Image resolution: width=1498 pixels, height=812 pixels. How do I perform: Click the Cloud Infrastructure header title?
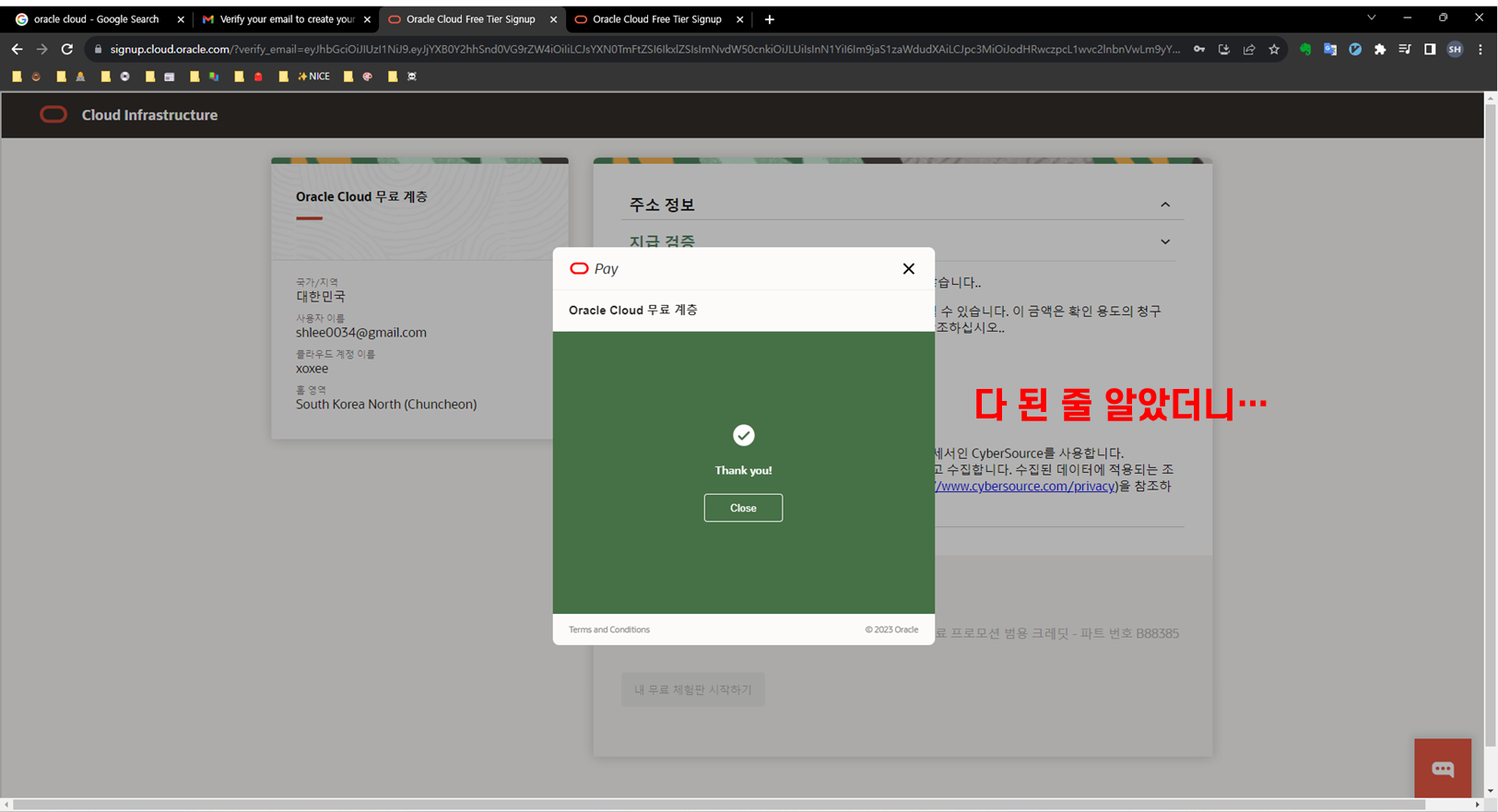(x=149, y=115)
